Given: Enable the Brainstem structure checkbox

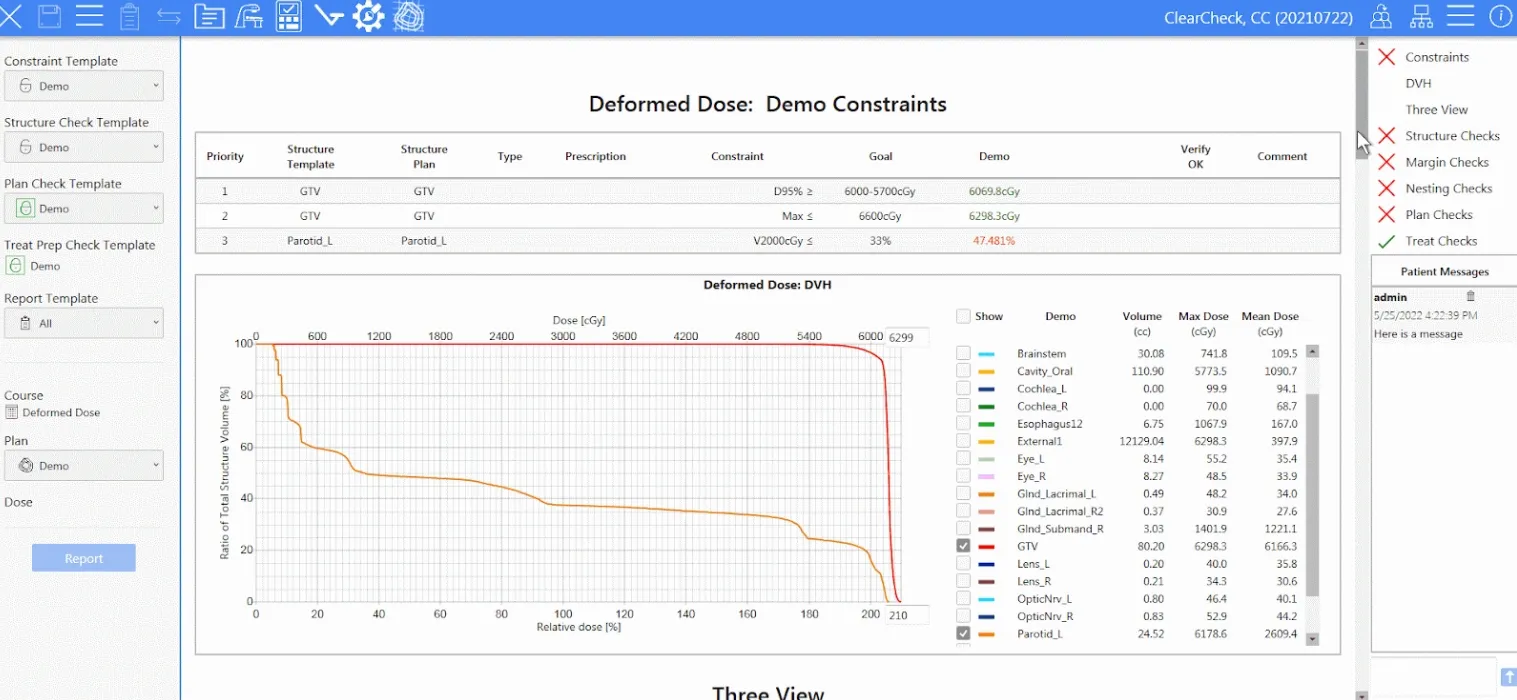Looking at the screenshot, I should (x=963, y=353).
